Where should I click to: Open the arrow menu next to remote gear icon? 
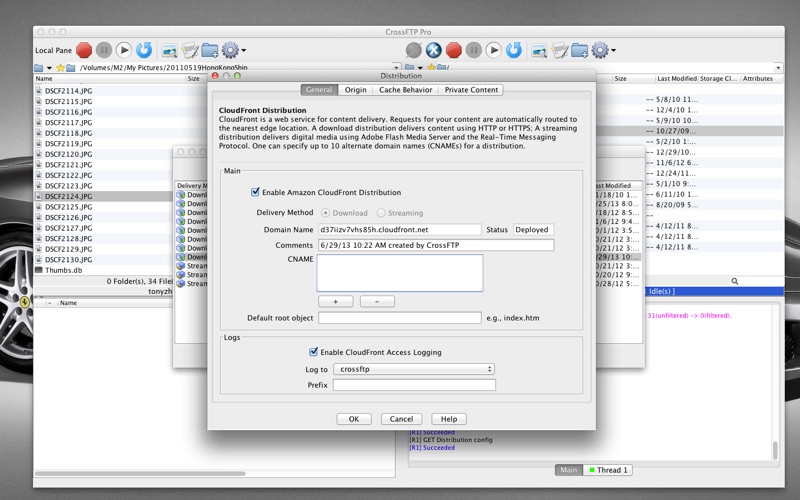pos(613,51)
